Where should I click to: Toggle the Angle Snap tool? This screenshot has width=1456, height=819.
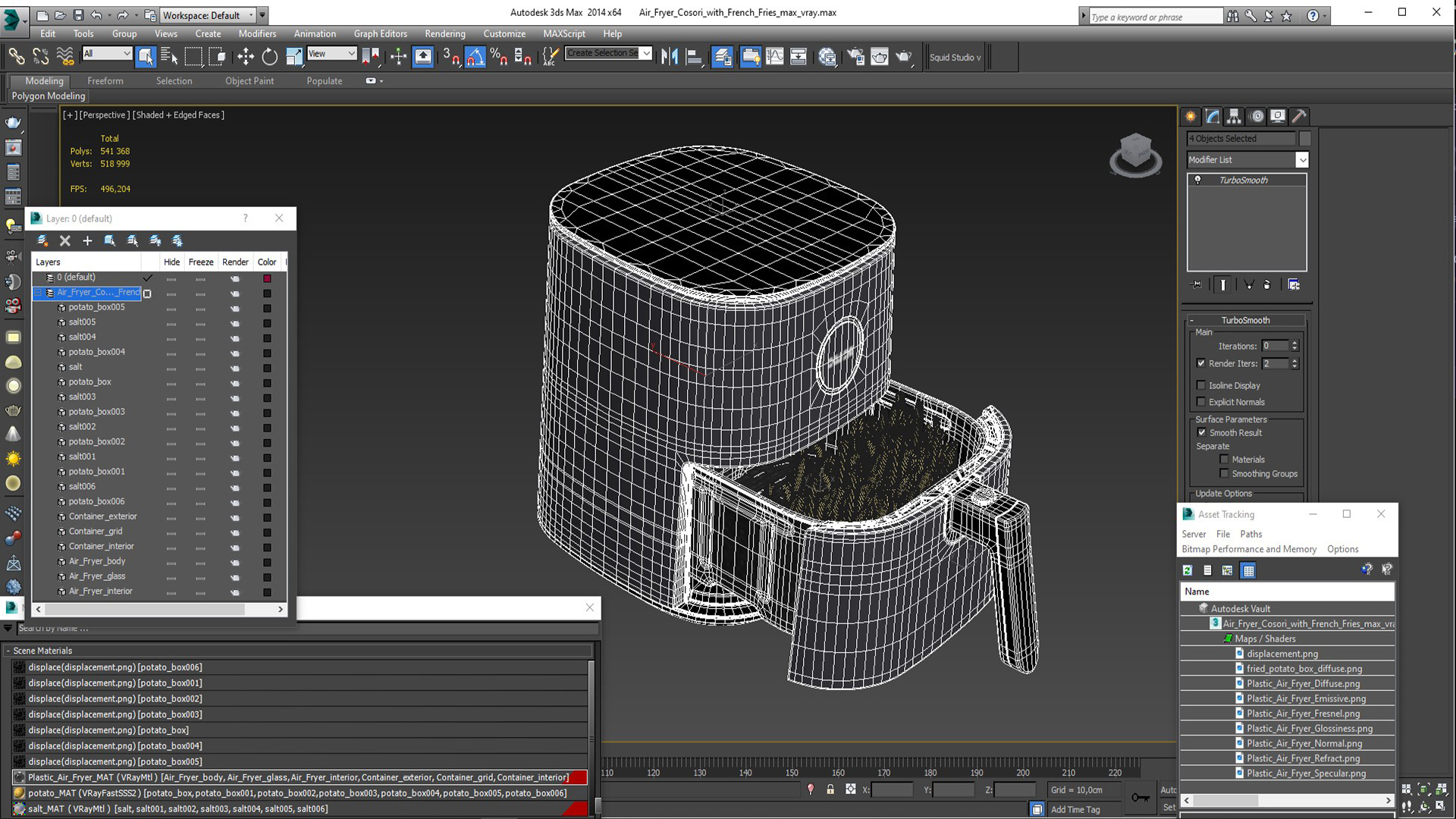(475, 56)
